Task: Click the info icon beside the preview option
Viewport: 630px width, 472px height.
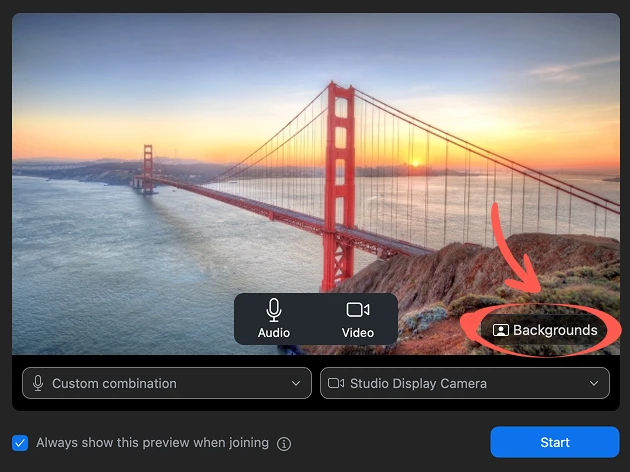Action: (284, 444)
